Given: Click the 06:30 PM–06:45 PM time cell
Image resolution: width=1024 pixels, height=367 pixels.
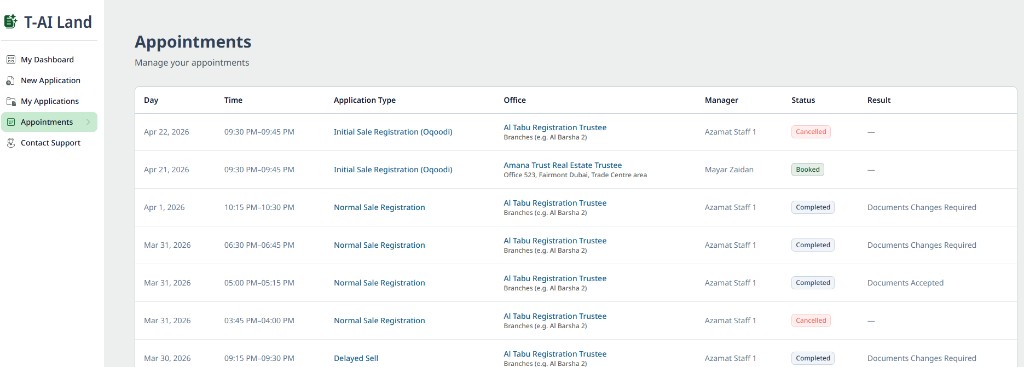Looking at the screenshot, I should coord(259,246).
